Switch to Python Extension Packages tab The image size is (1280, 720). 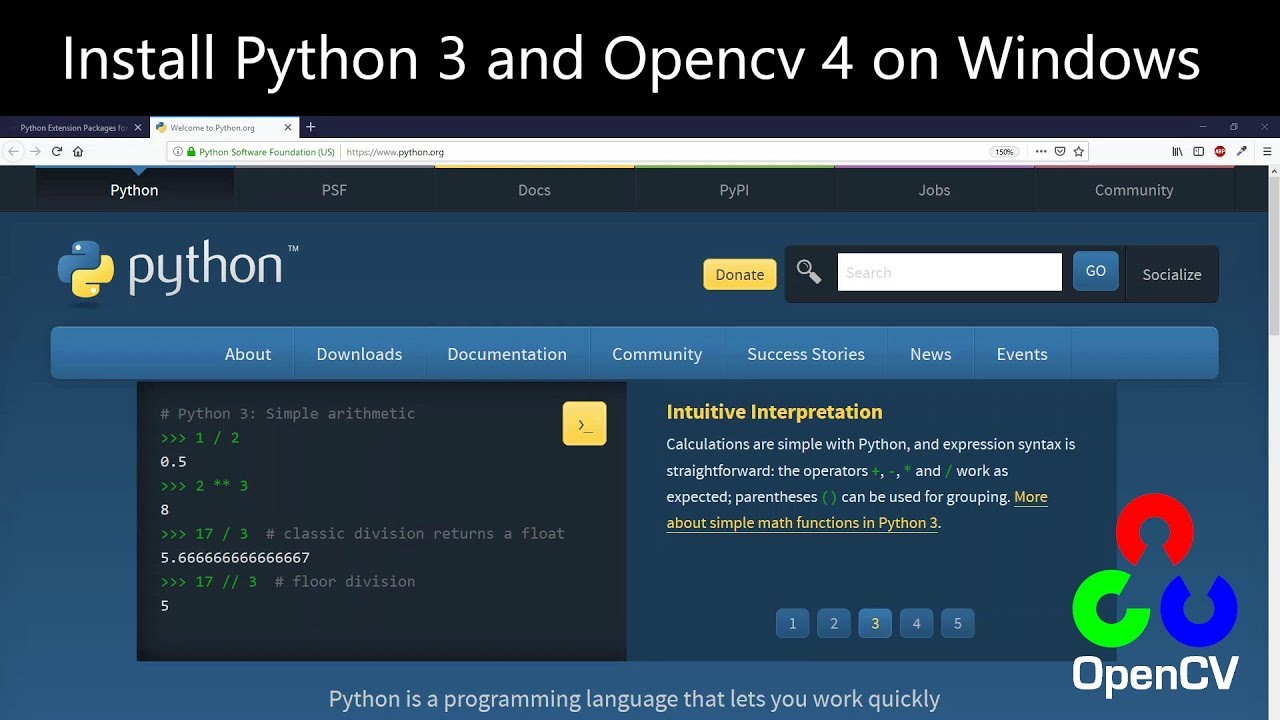tap(74, 127)
